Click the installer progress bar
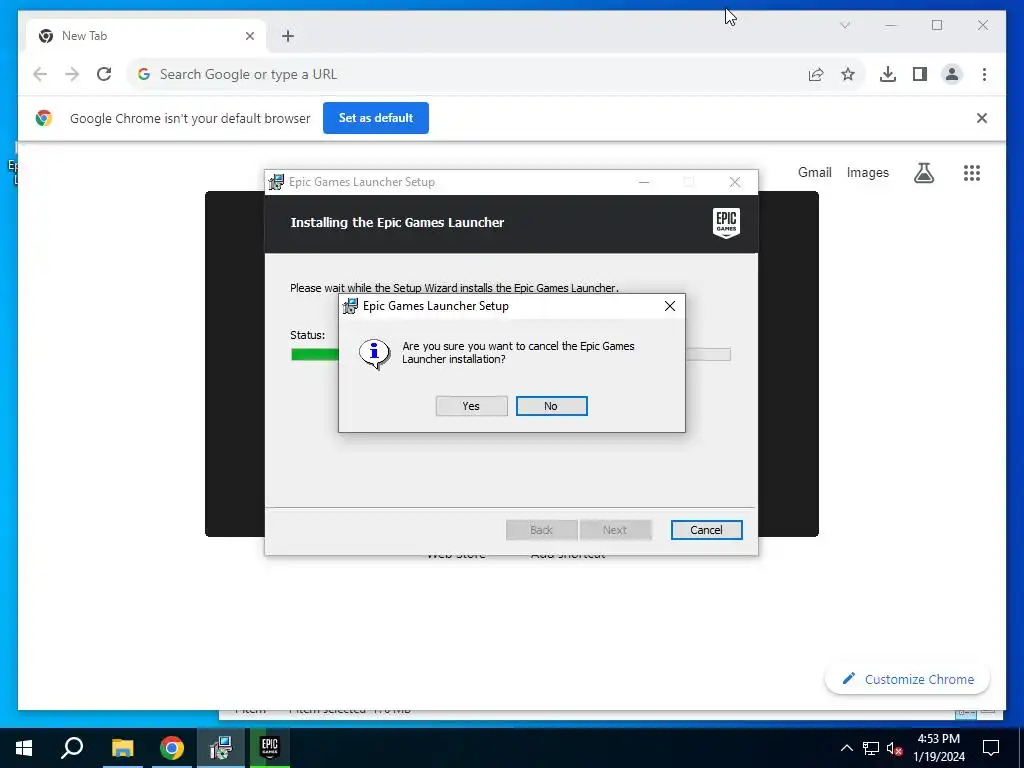The height and width of the screenshot is (768, 1024). coord(511,355)
